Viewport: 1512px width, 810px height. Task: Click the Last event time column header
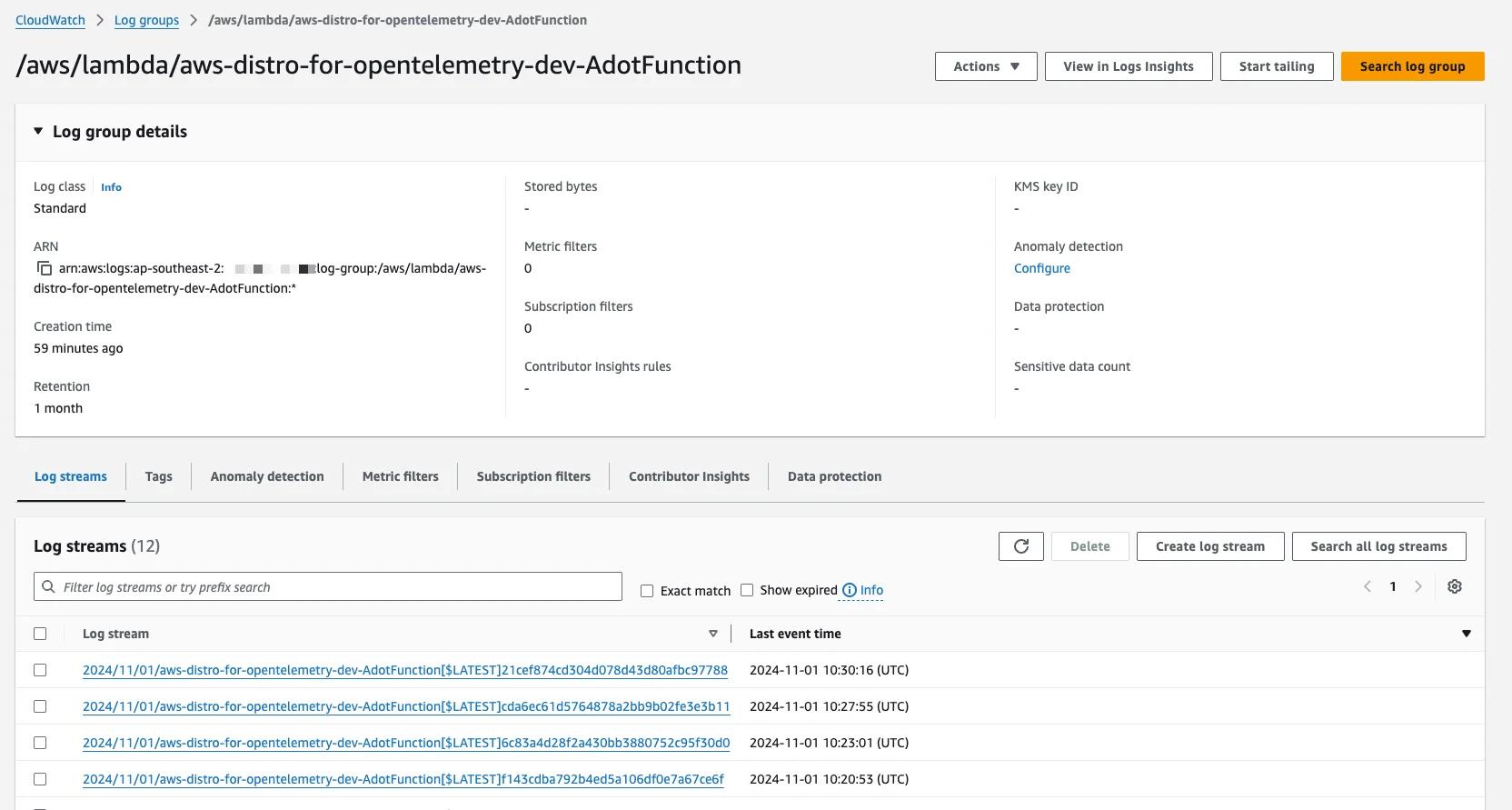(x=795, y=634)
